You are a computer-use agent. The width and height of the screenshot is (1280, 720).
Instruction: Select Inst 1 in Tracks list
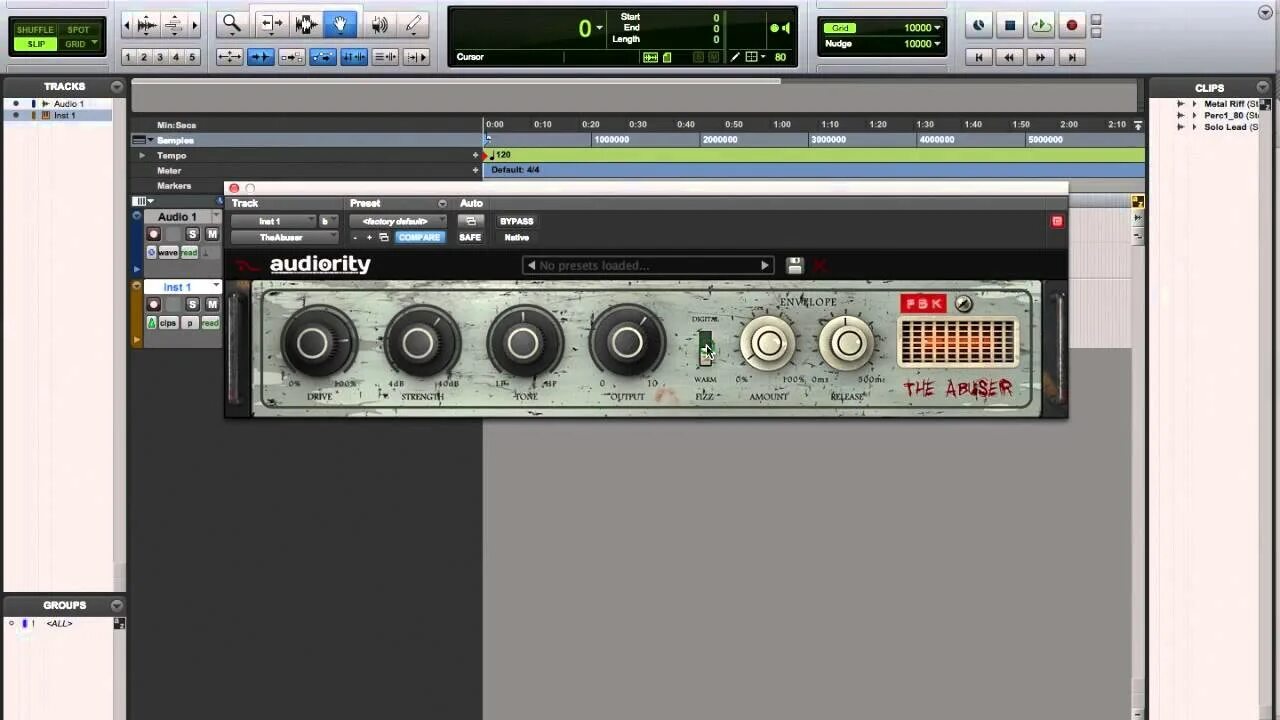coord(65,116)
